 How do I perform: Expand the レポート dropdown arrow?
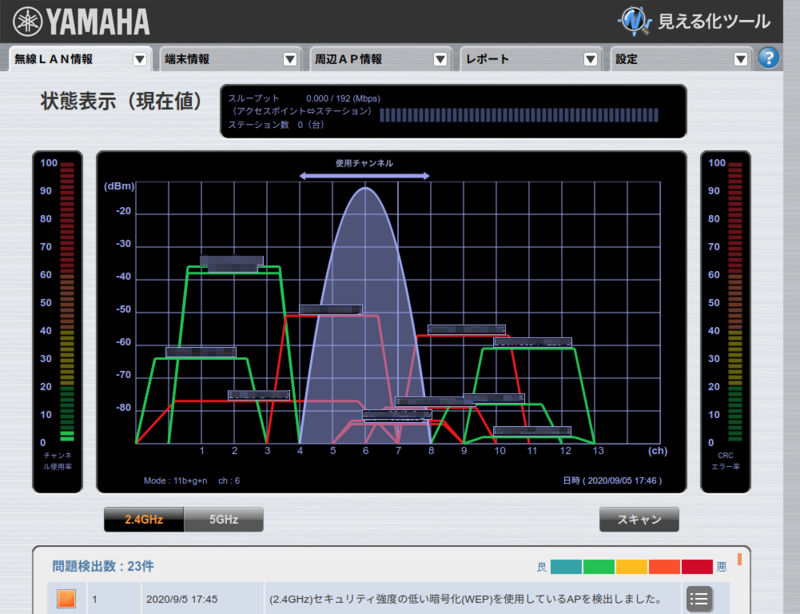coord(590,60)
